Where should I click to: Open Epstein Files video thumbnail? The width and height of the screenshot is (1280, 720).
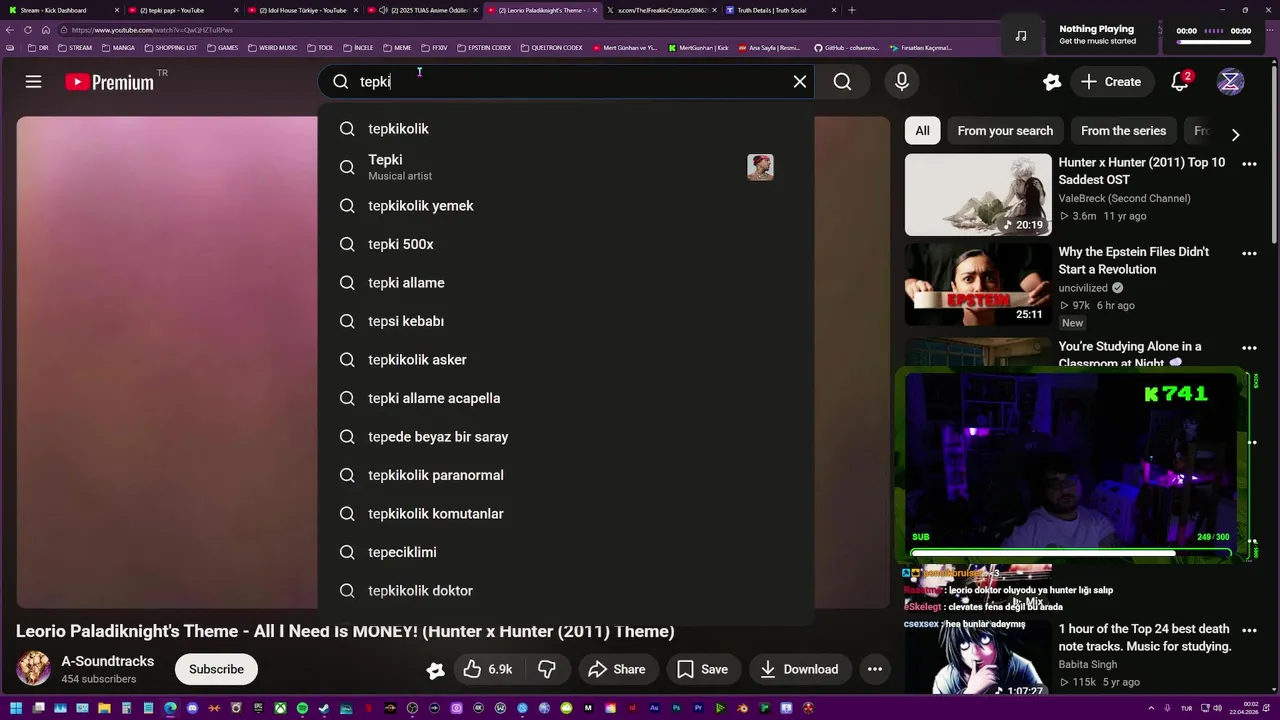tap(978, 284)
